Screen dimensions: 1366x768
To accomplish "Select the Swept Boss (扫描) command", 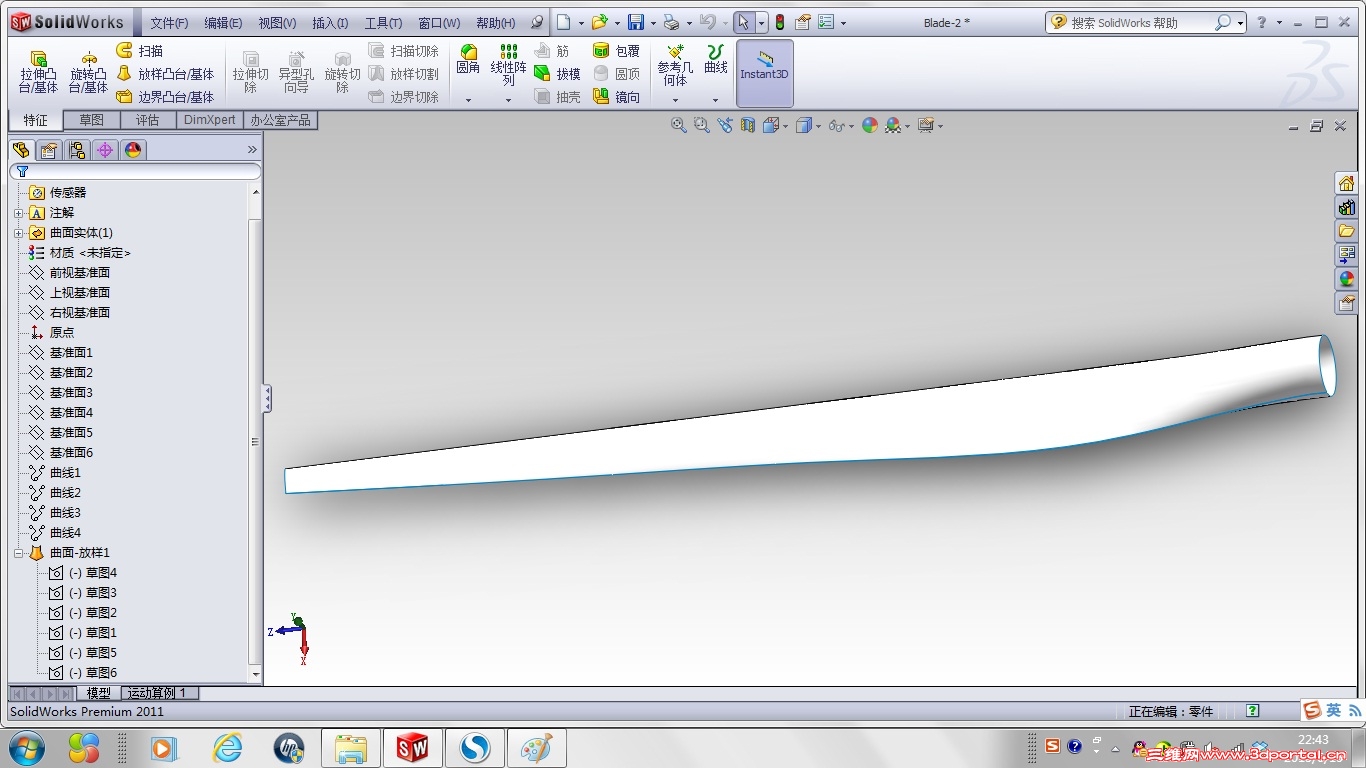I will pyautogui.click(x=140, y=51).
